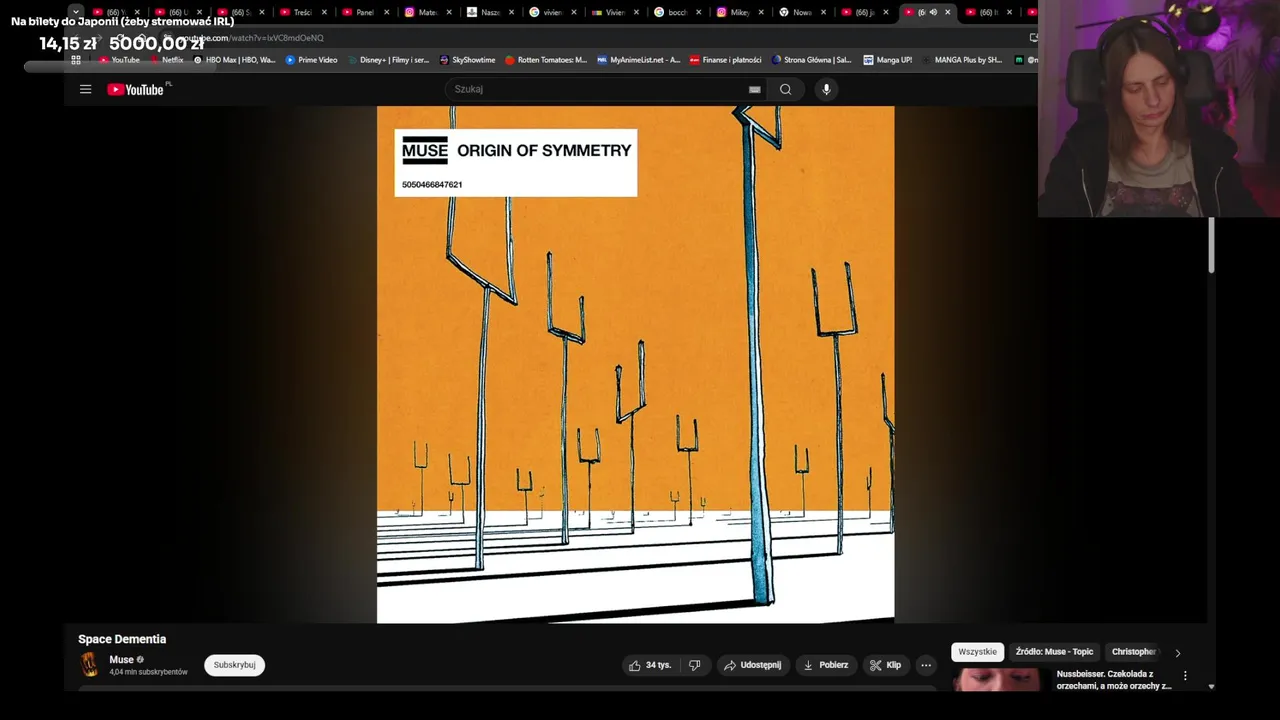Open the Strona Główna bookmark
The width and height of the screenshot is (1280, 720).
811,60
